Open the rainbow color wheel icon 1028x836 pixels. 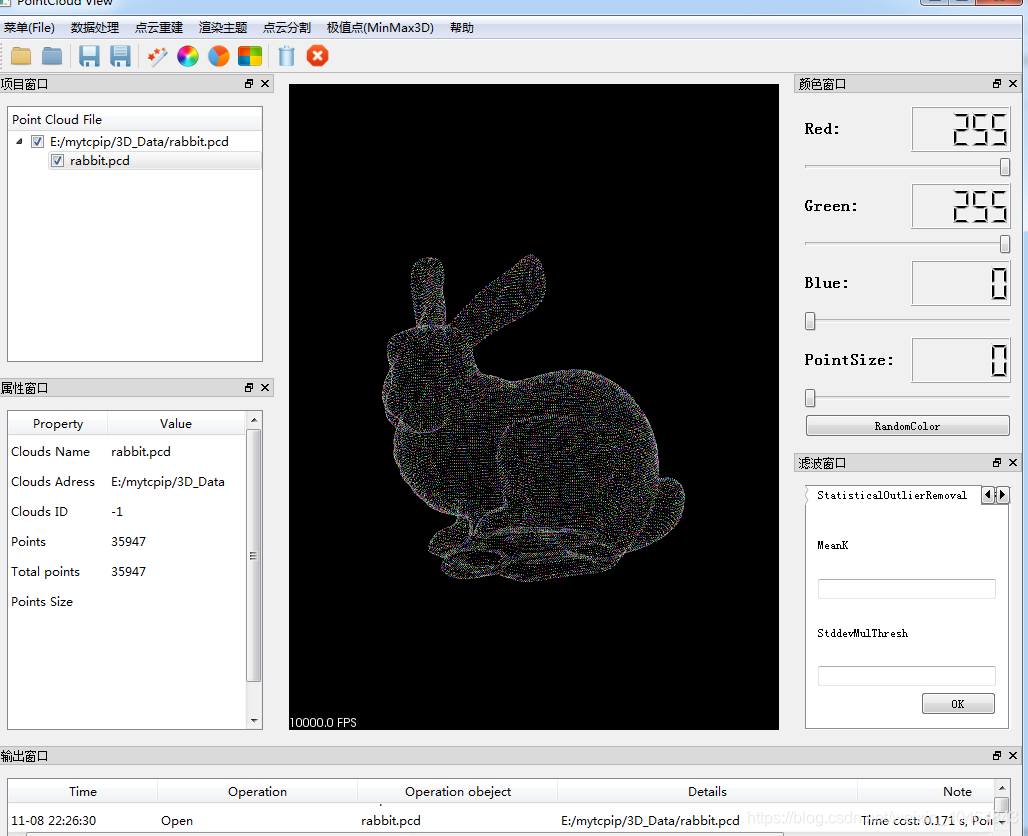(188, 56)
